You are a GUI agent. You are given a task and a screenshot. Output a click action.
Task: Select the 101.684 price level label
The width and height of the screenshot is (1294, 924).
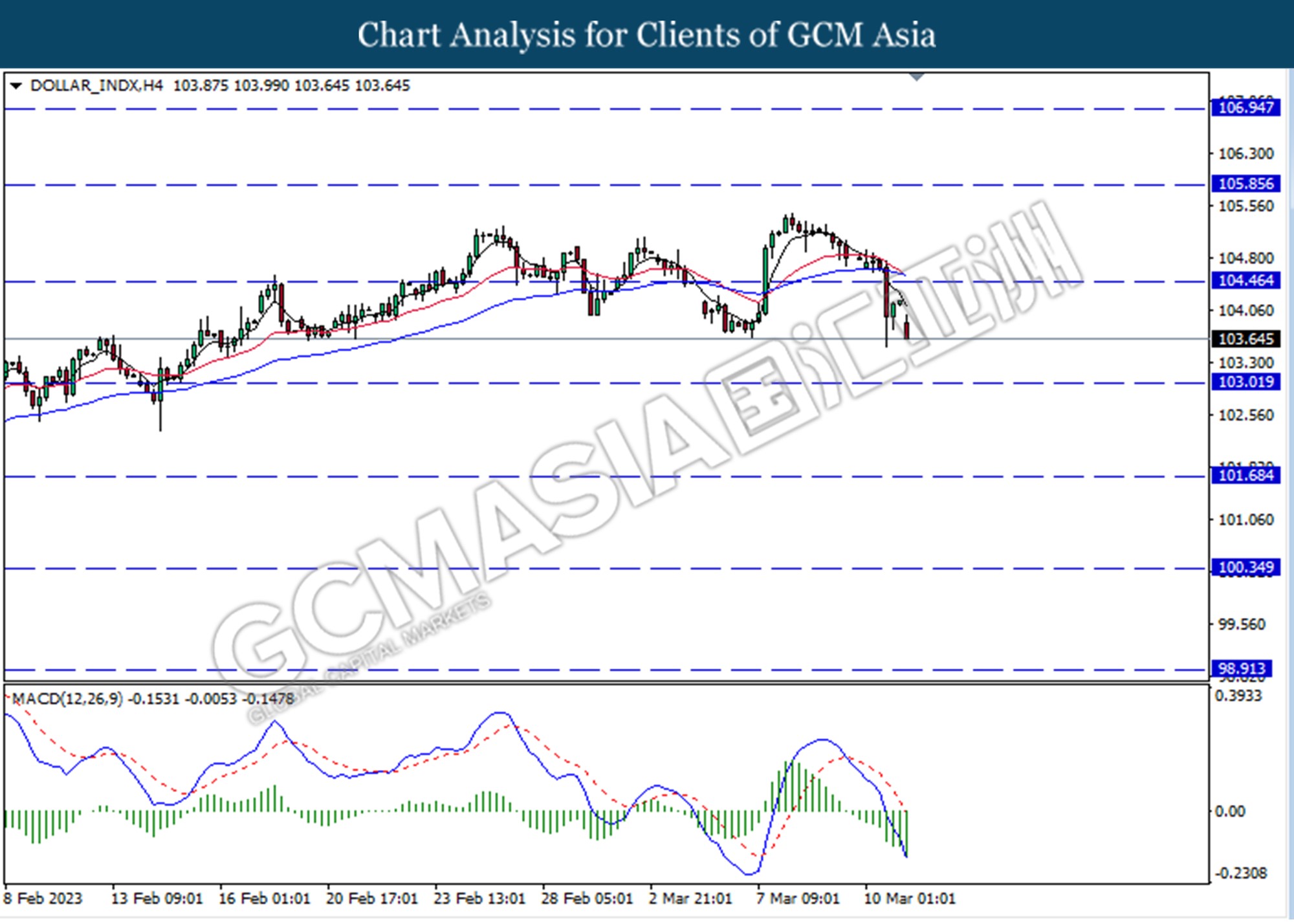1245,476
